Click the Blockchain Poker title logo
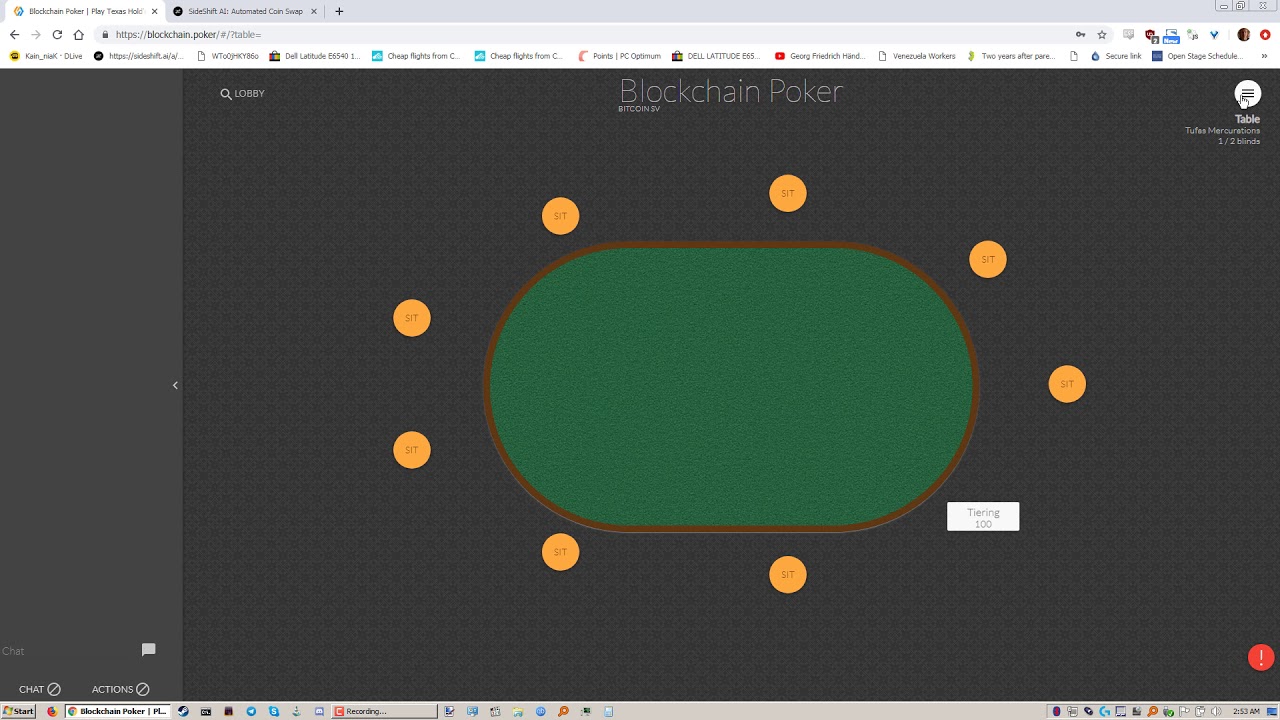1280x720 pixels. 731,92
